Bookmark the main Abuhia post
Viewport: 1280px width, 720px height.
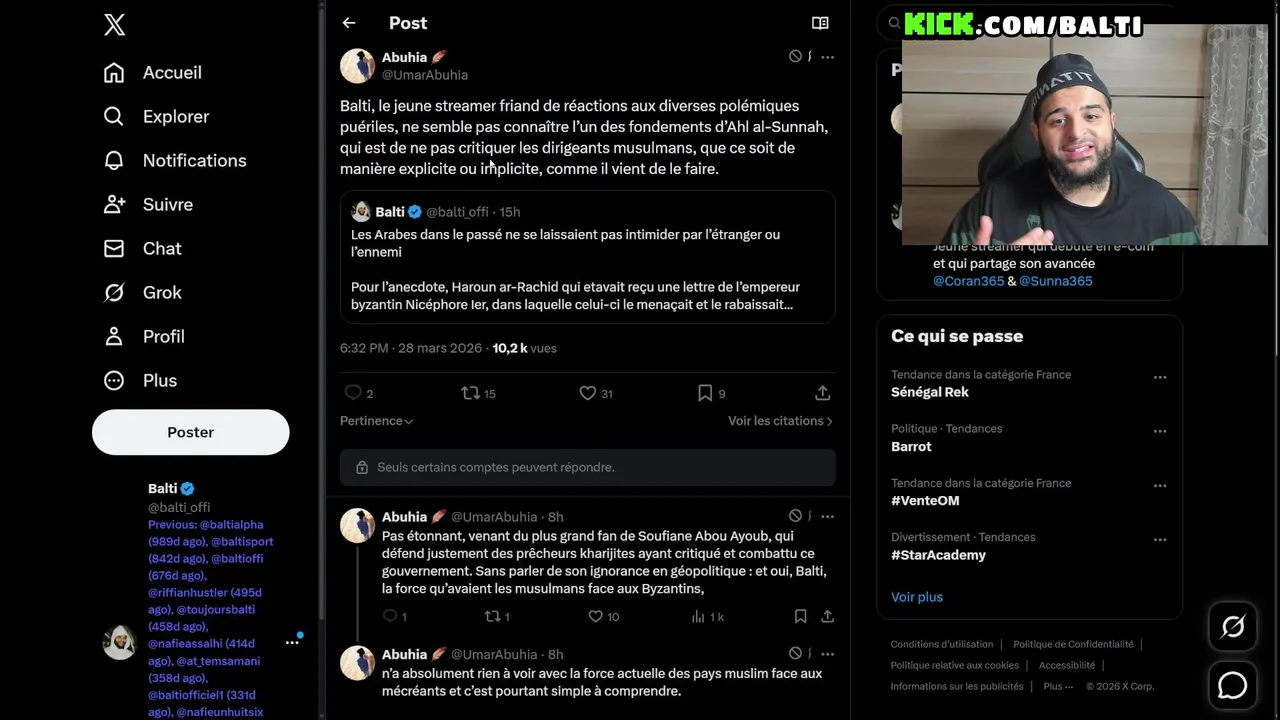(x=705, y=393)
